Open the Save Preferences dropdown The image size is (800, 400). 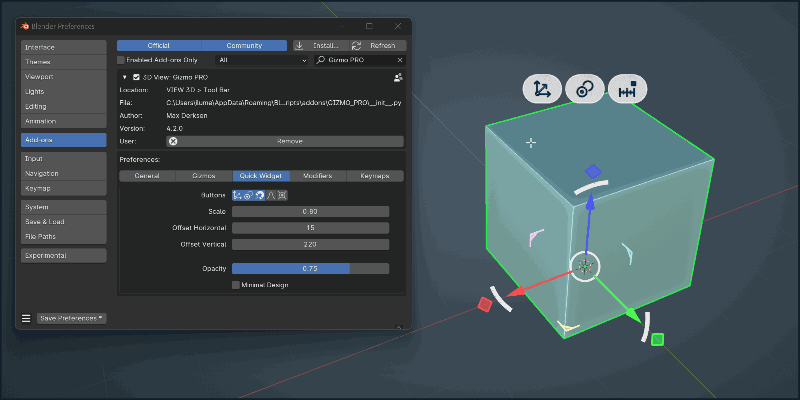[71, 318]
